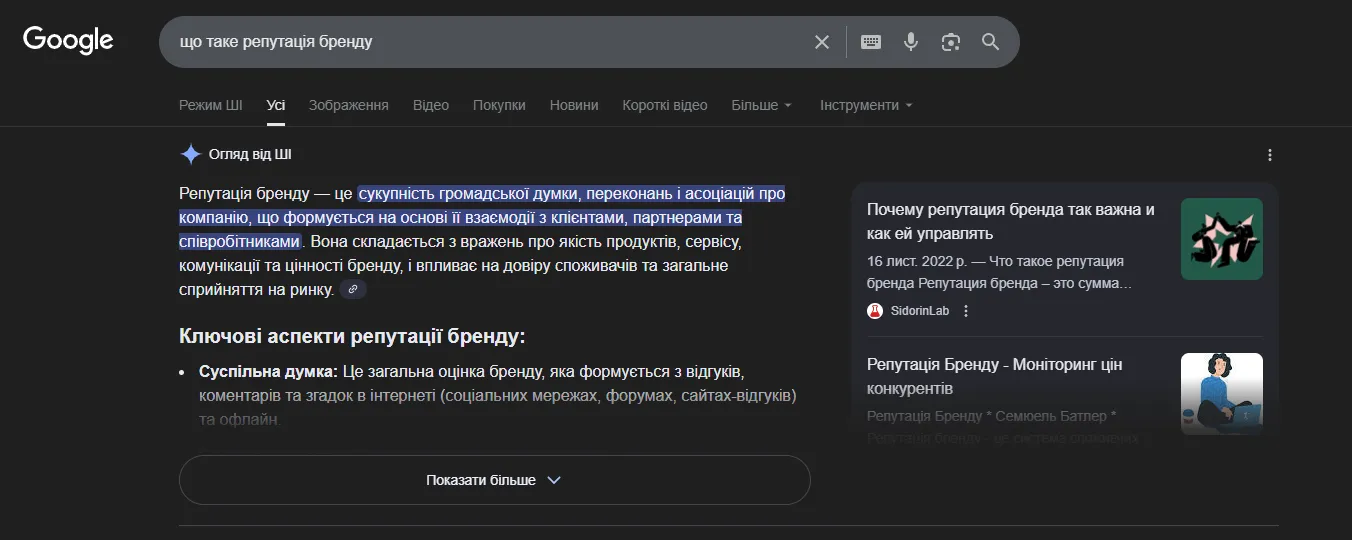Click the SidorinLab source name
Viewport: 1352px width, 540px height.
920,311
